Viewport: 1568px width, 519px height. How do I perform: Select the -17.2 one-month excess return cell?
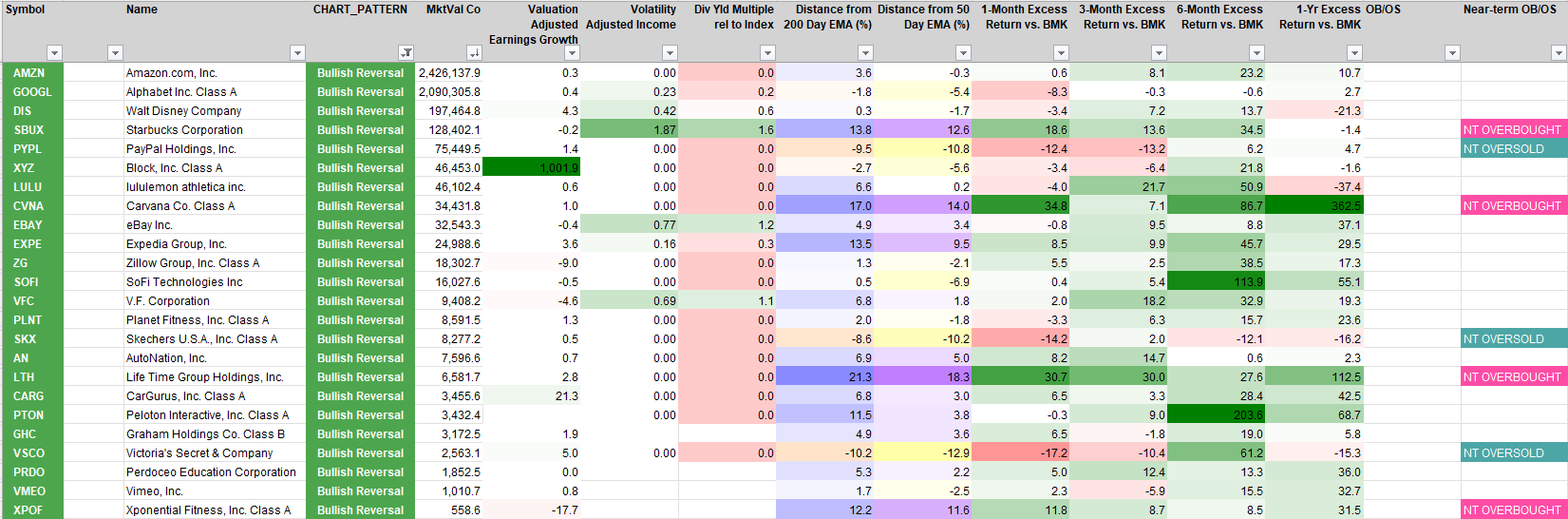[1021, 453]
